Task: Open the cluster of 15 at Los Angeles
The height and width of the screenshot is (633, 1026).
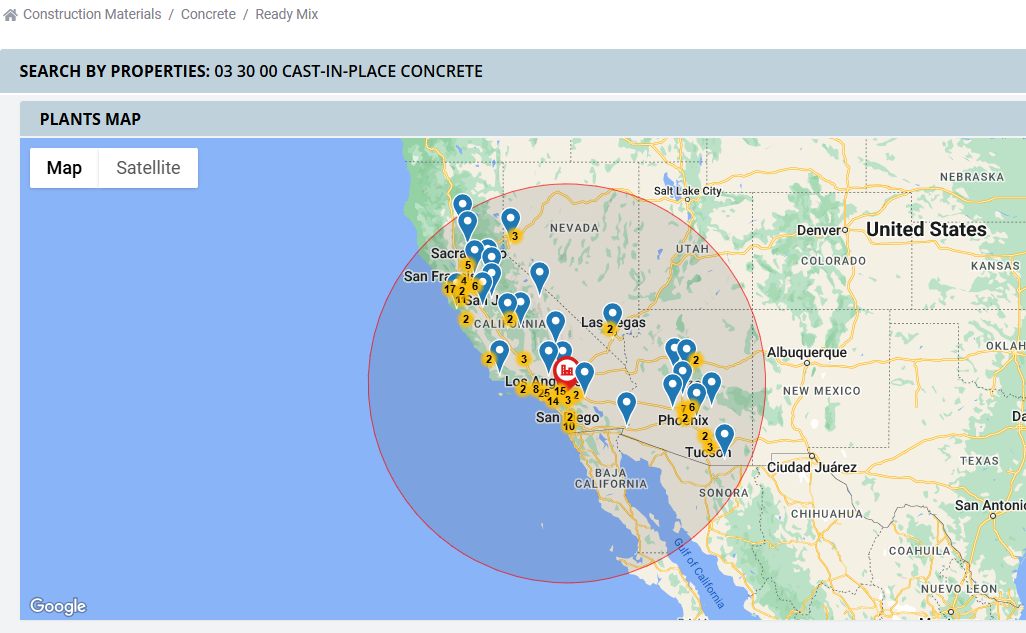Action: 560,391
